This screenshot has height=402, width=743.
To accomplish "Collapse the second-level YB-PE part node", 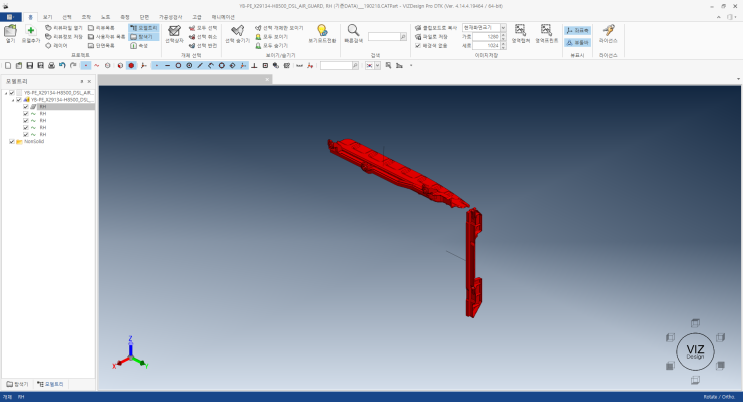I will click(x=13, y=100).
